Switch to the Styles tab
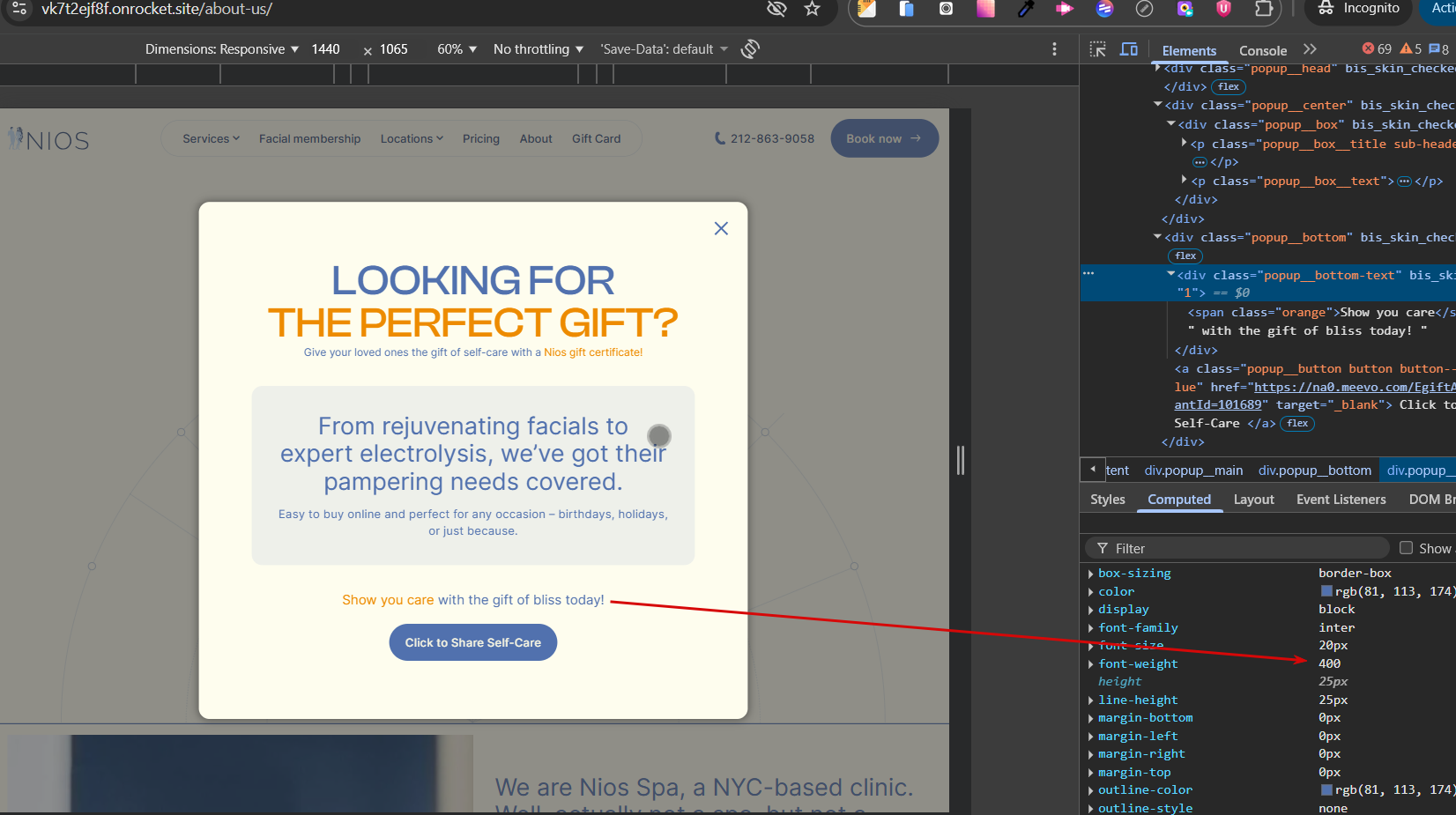Viewport: 1456px width, 815px height. point(1107,500)
